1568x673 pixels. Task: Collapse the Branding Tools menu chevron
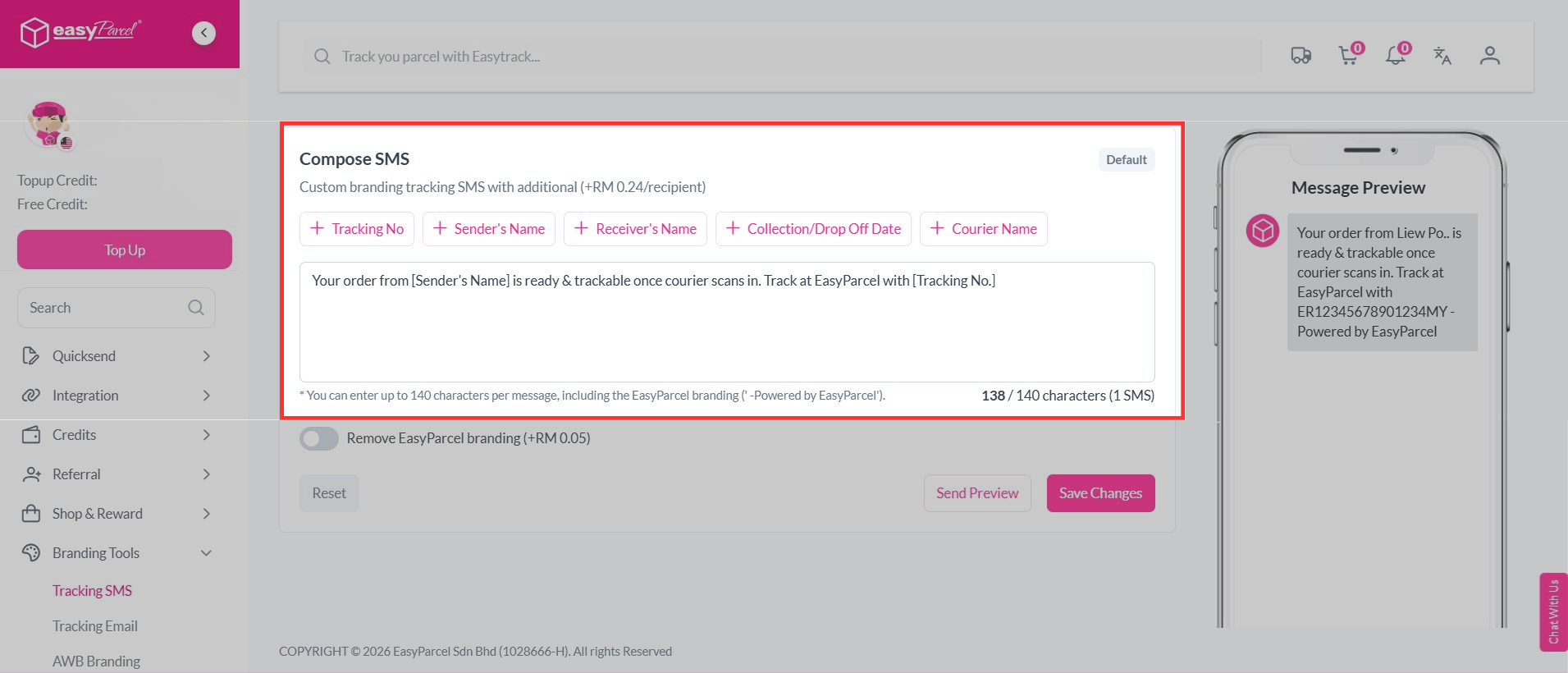(x=207, y=553)
